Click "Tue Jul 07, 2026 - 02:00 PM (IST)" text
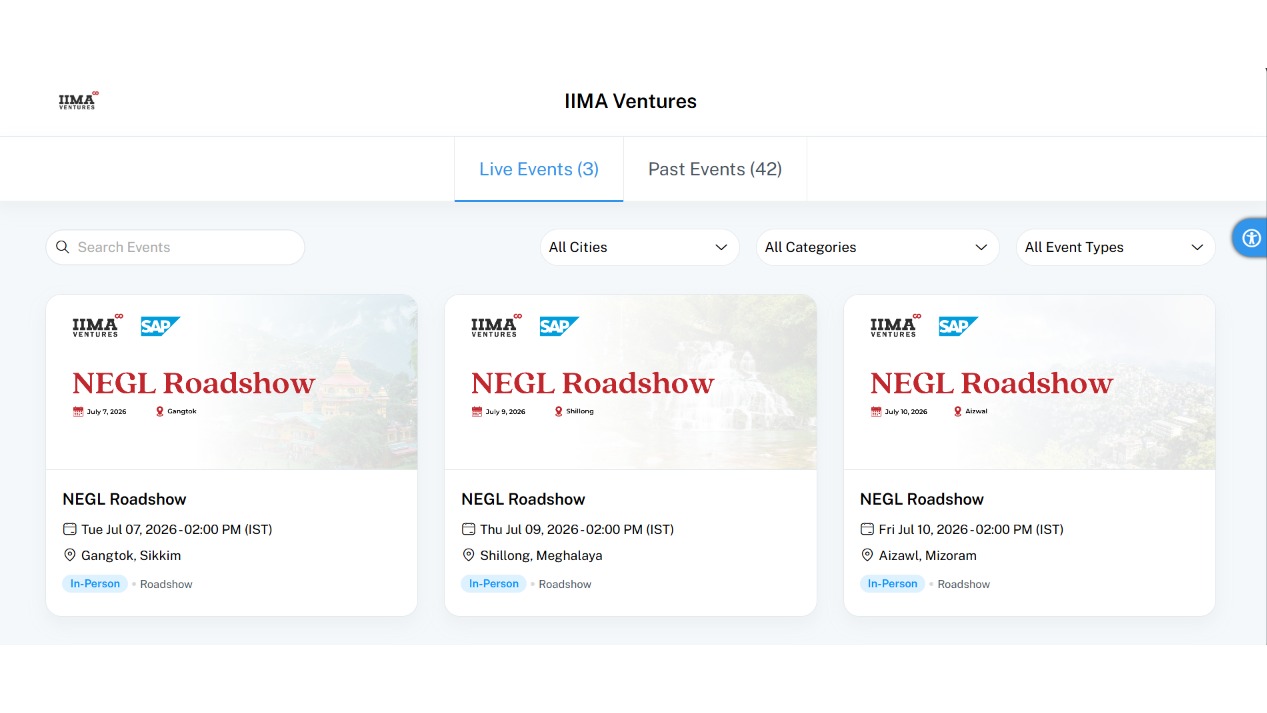Viewport: 1267px width, 713px height. coord(177,529)
